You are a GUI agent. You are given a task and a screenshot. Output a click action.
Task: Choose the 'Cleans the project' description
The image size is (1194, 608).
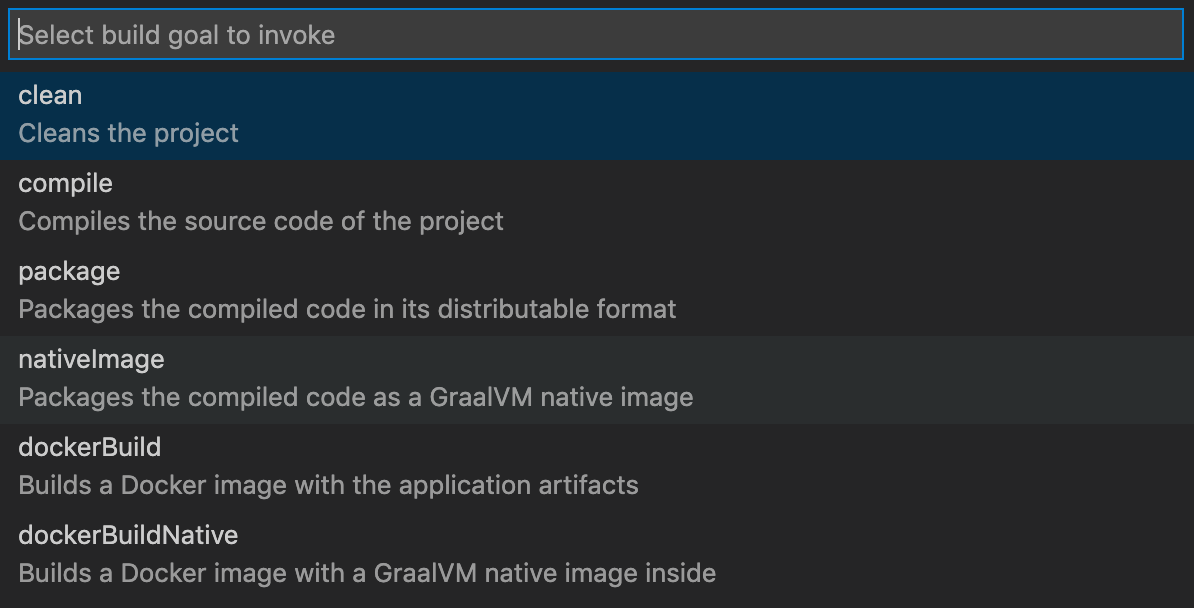(129, 133)
